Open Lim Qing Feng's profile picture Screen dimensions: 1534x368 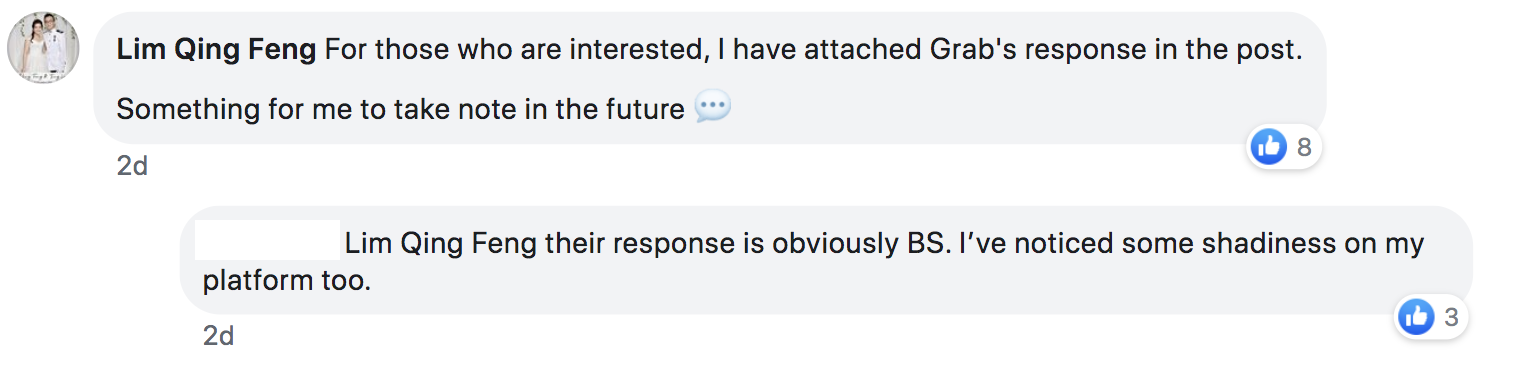click(44, 49)
